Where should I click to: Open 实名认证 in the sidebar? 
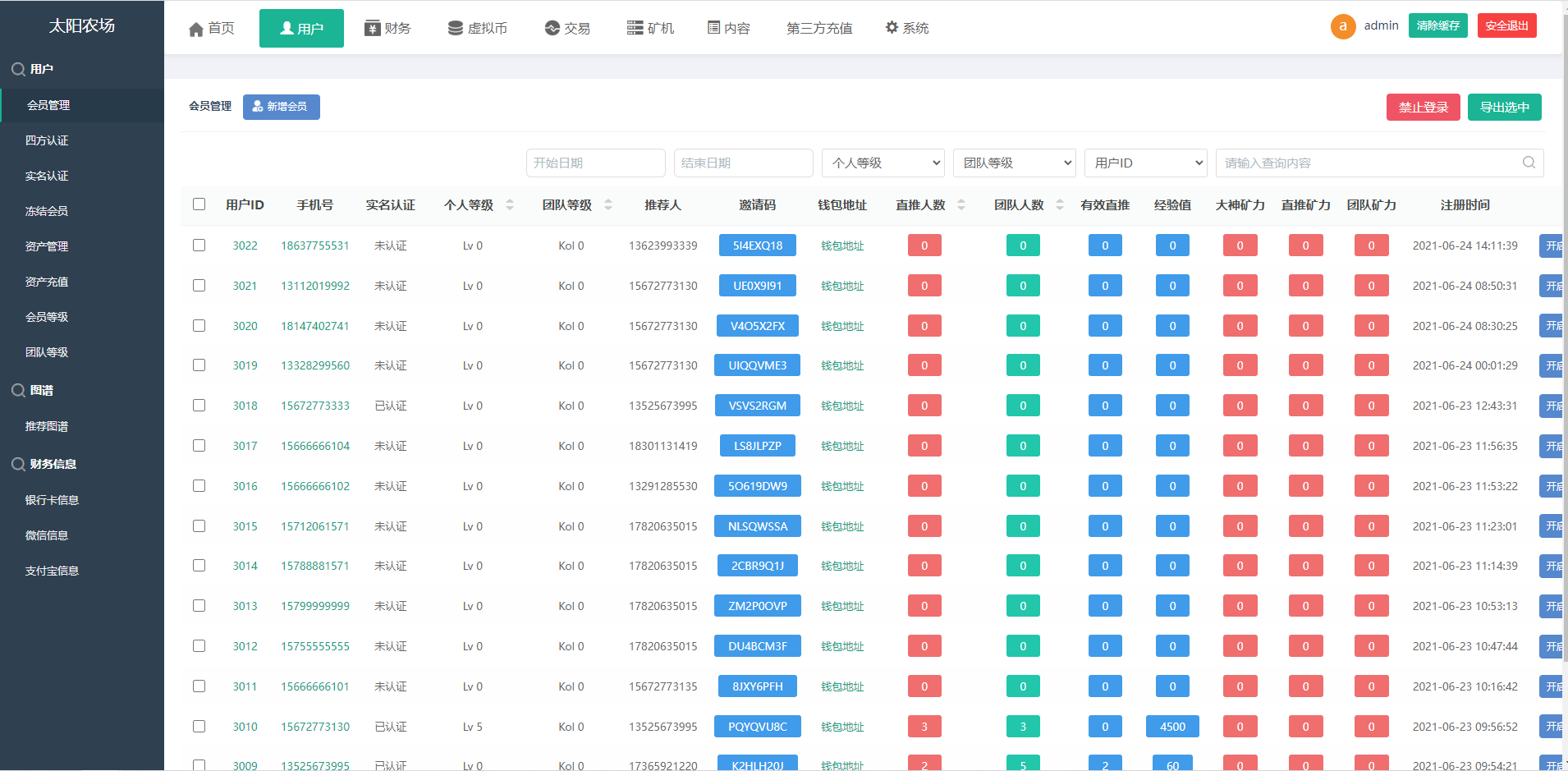tap(47, 176)
